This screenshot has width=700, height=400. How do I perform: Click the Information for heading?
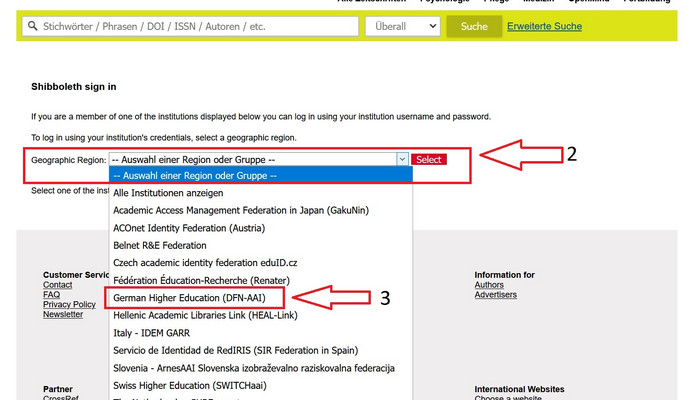pos(504,275)
